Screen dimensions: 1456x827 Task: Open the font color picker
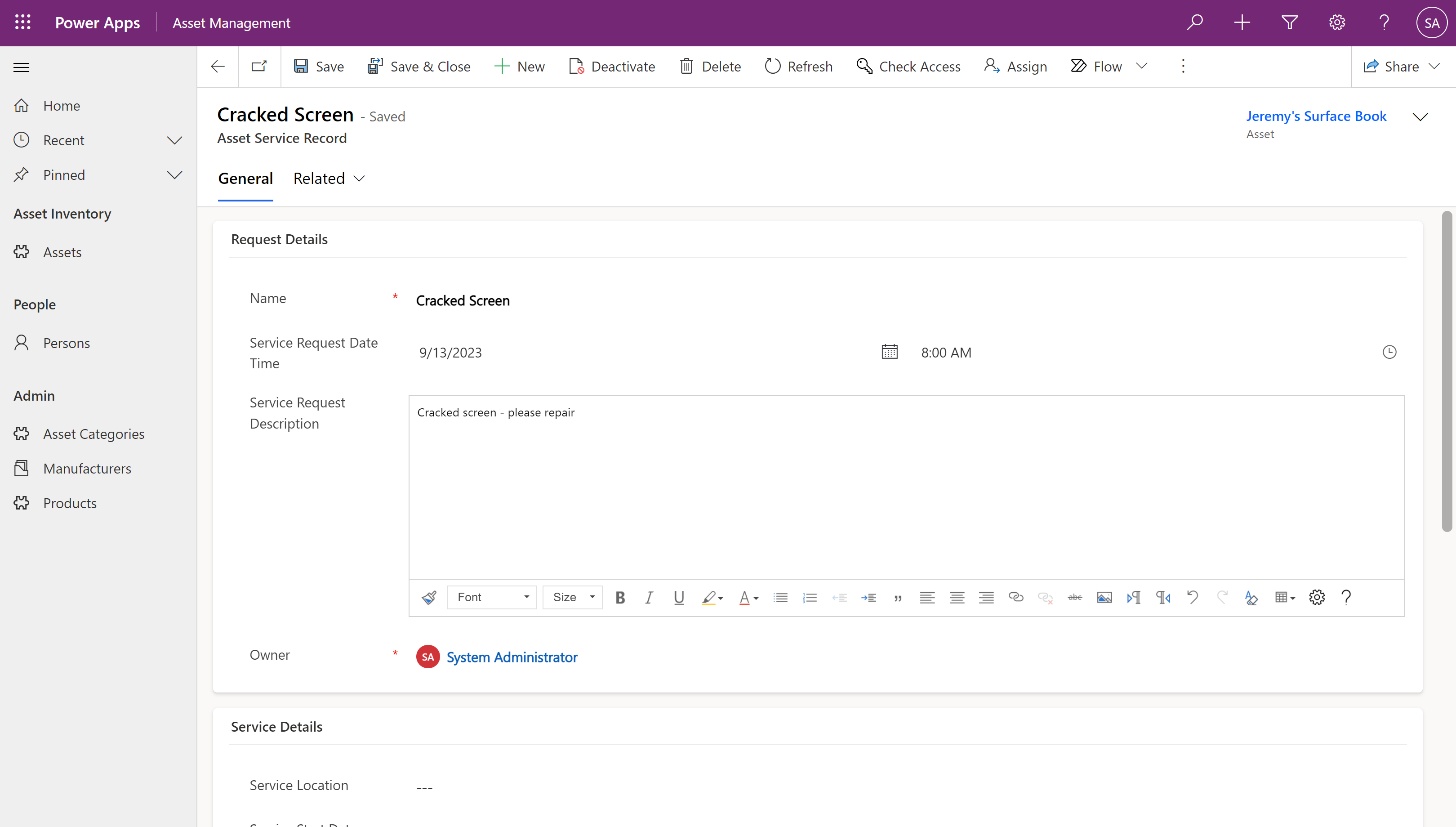pyautogui.click(x=749, y=598)
